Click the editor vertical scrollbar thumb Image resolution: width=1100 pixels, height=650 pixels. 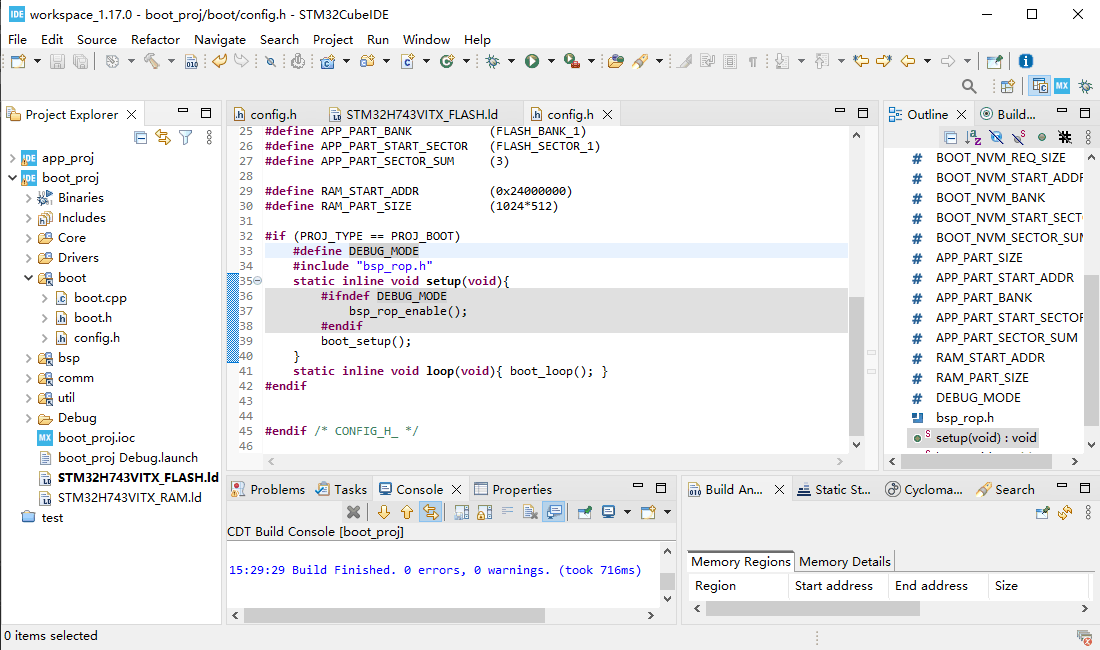856,367
